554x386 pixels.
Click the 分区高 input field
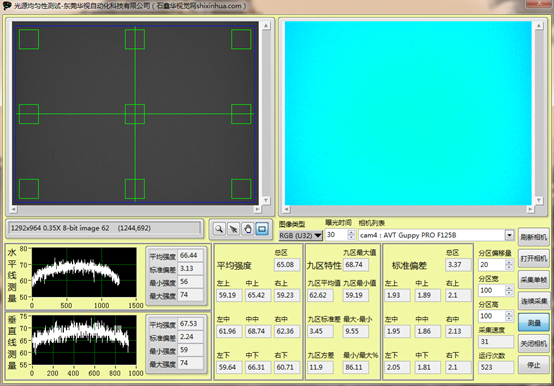[x=492, y=316]
